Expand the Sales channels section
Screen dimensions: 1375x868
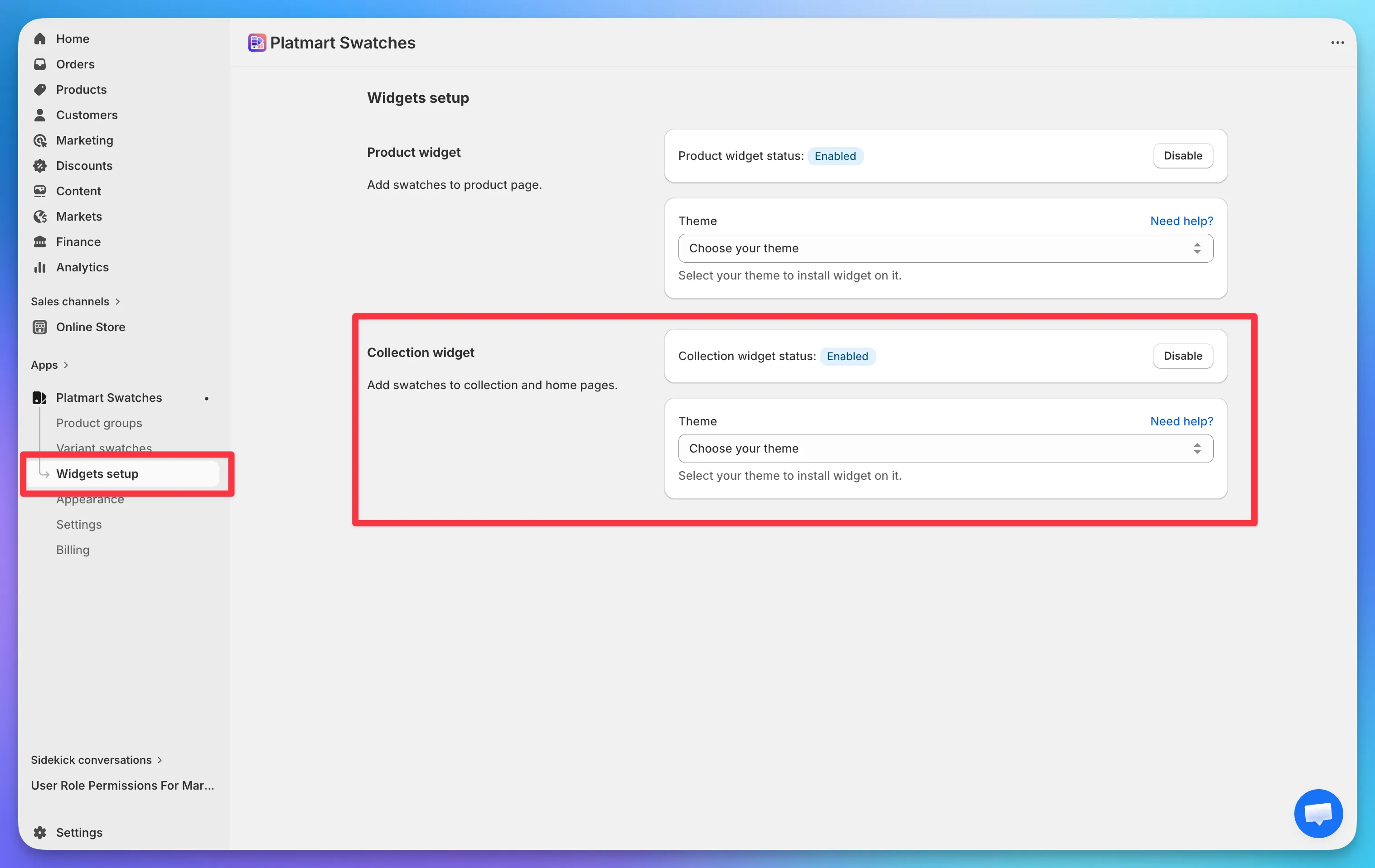pos(75,301)
